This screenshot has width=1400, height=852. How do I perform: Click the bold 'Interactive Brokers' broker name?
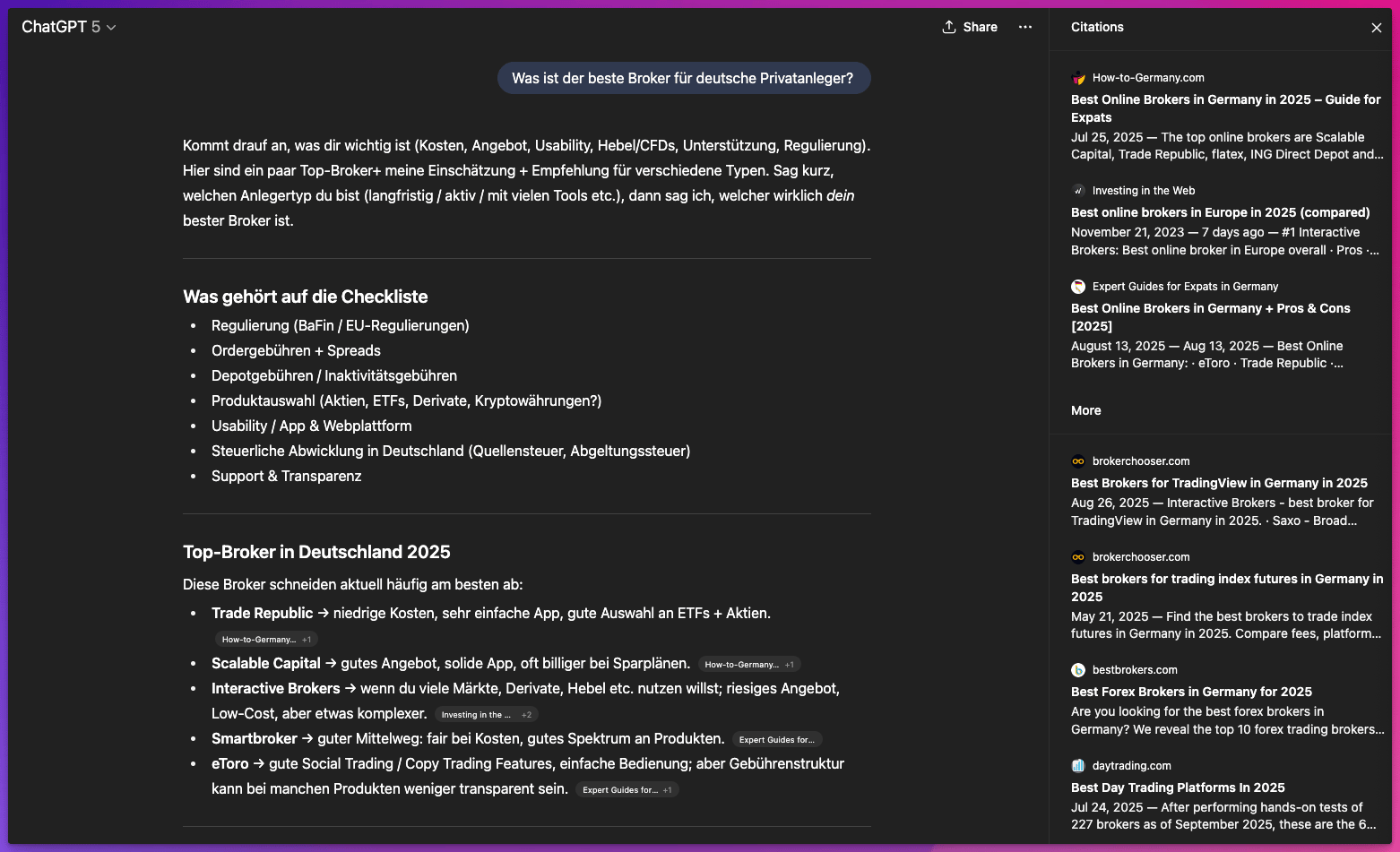(276, 689)
